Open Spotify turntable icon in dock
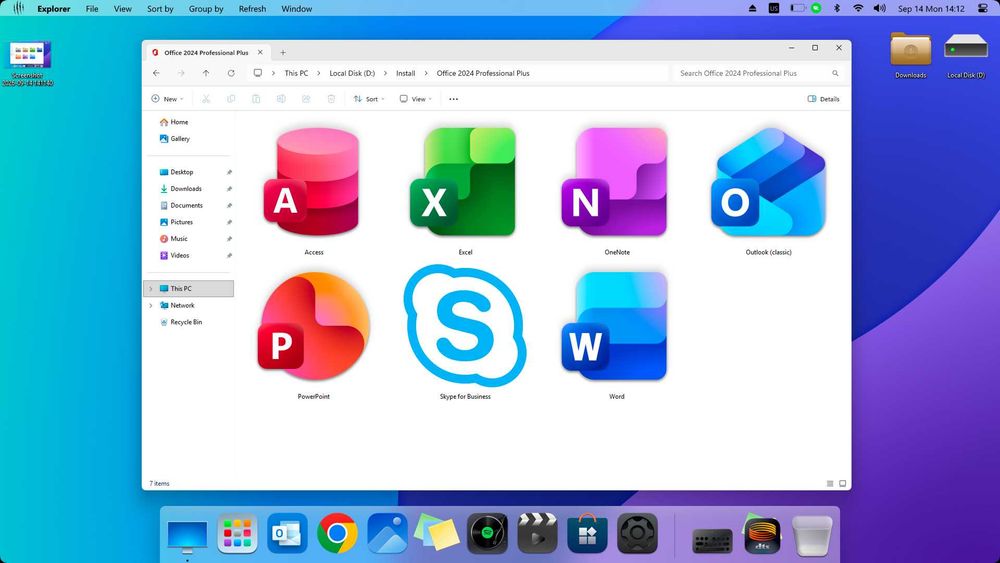The height and width of the screenshot is (563, 1000). pyautogui.click(x=487, y=533)
